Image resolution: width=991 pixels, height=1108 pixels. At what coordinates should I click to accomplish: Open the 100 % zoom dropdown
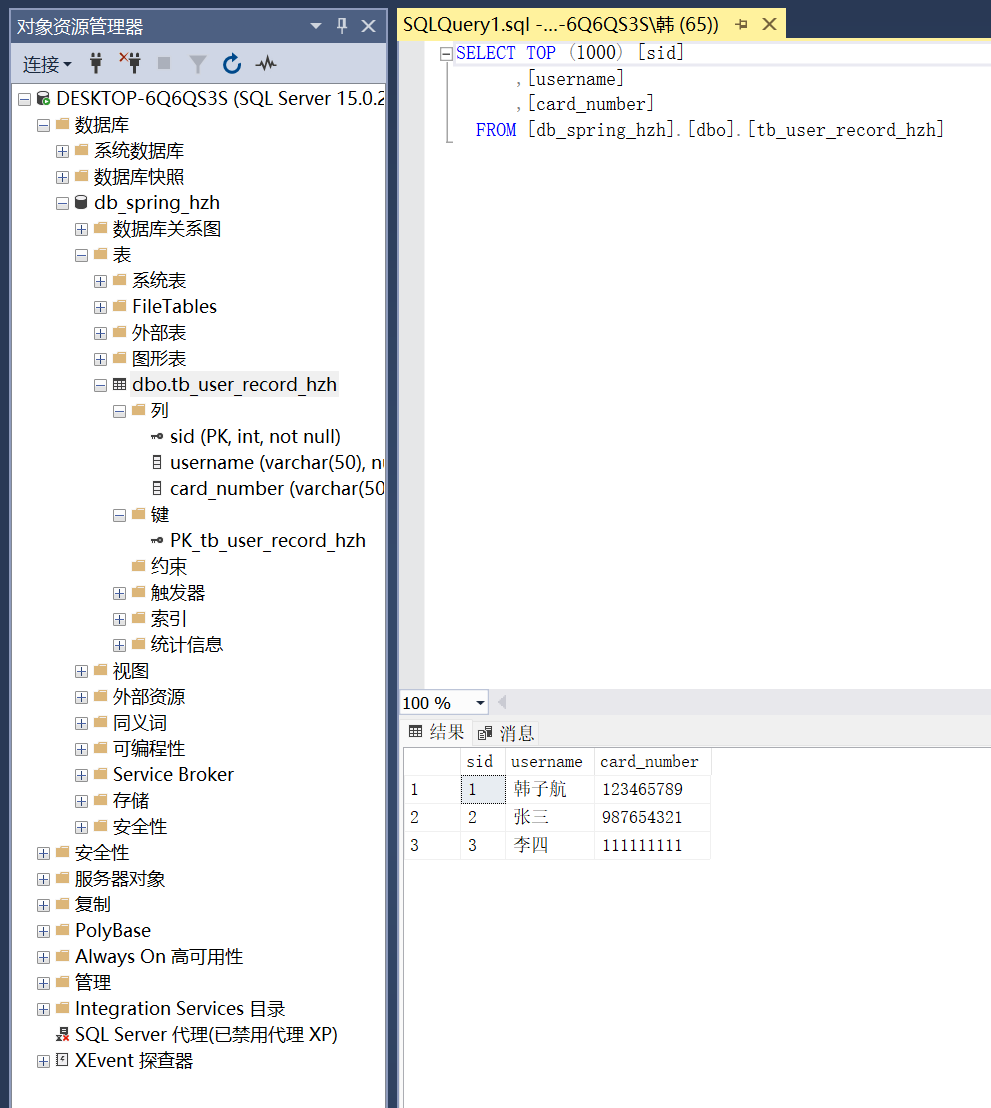click(480, 703)
